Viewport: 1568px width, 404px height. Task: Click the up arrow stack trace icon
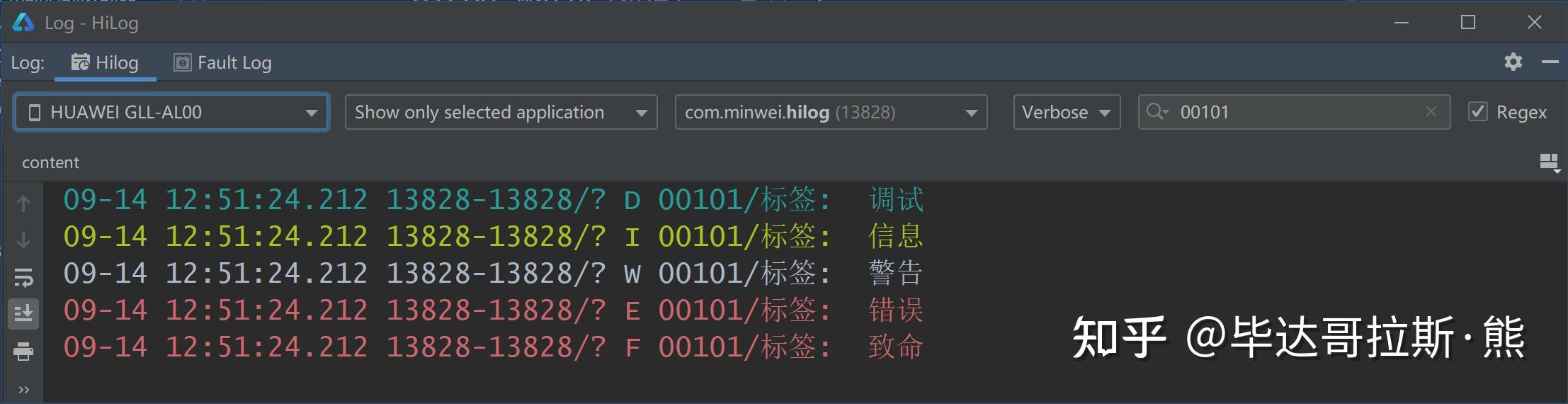pyautogui.click(x=23, y=204)
